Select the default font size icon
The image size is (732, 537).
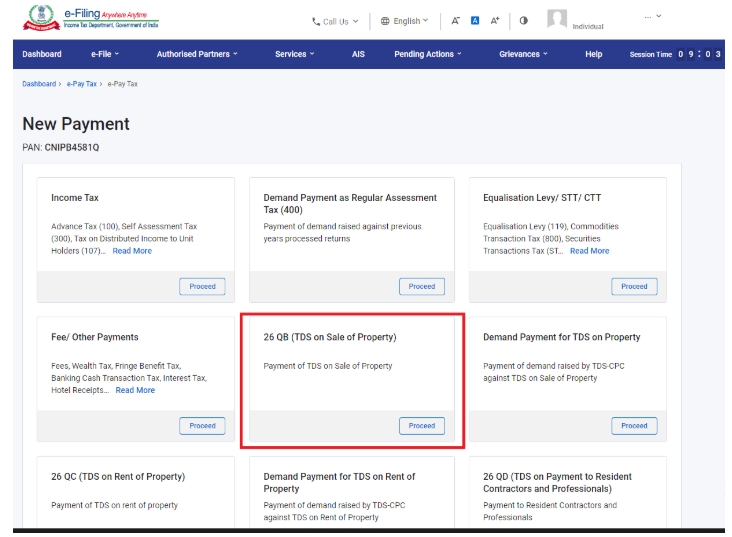click(x=475, y=21)
